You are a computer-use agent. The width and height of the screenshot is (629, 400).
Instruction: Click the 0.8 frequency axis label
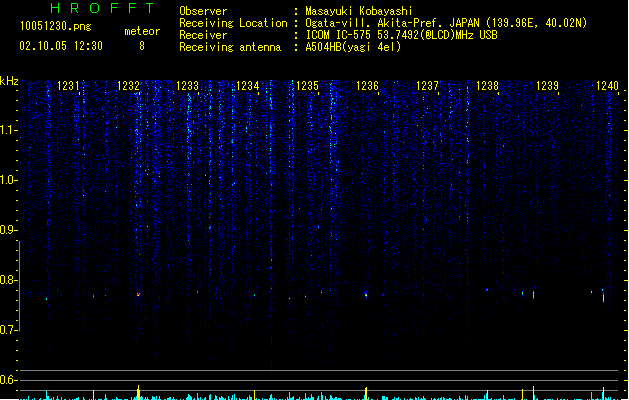[8, 280]
